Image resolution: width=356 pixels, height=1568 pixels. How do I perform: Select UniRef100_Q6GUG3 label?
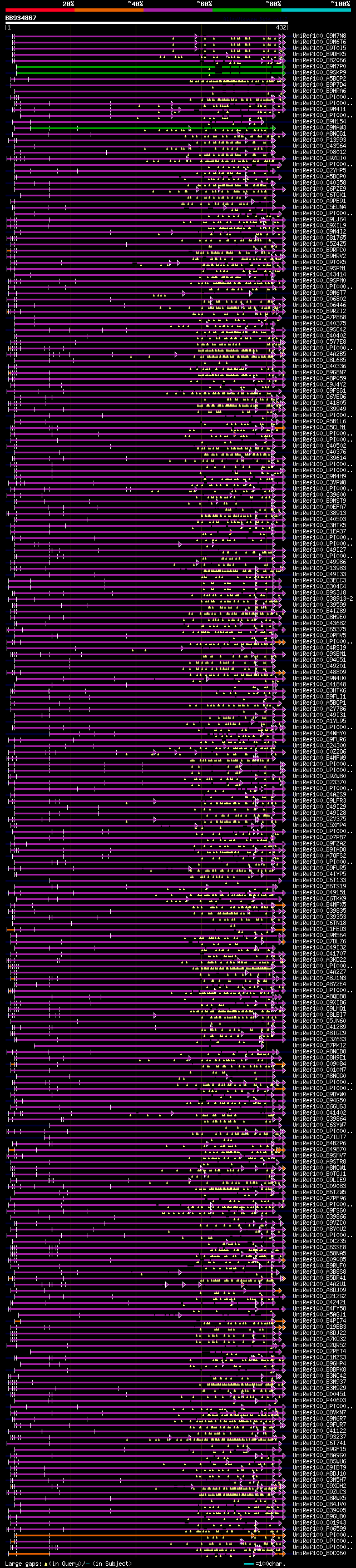[319, 1106]
